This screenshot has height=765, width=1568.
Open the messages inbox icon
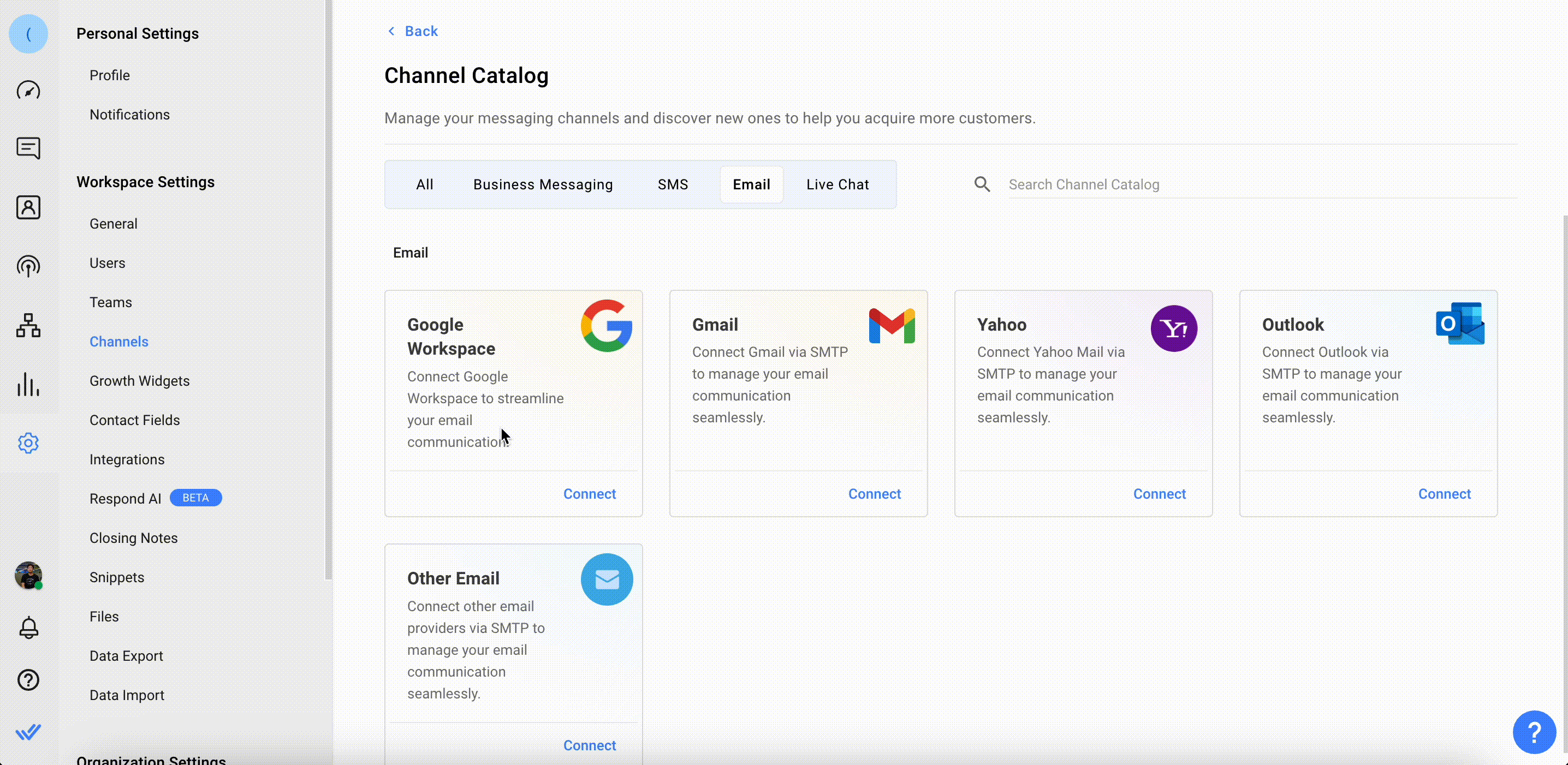pyautogui.click(x=28, y=148)
